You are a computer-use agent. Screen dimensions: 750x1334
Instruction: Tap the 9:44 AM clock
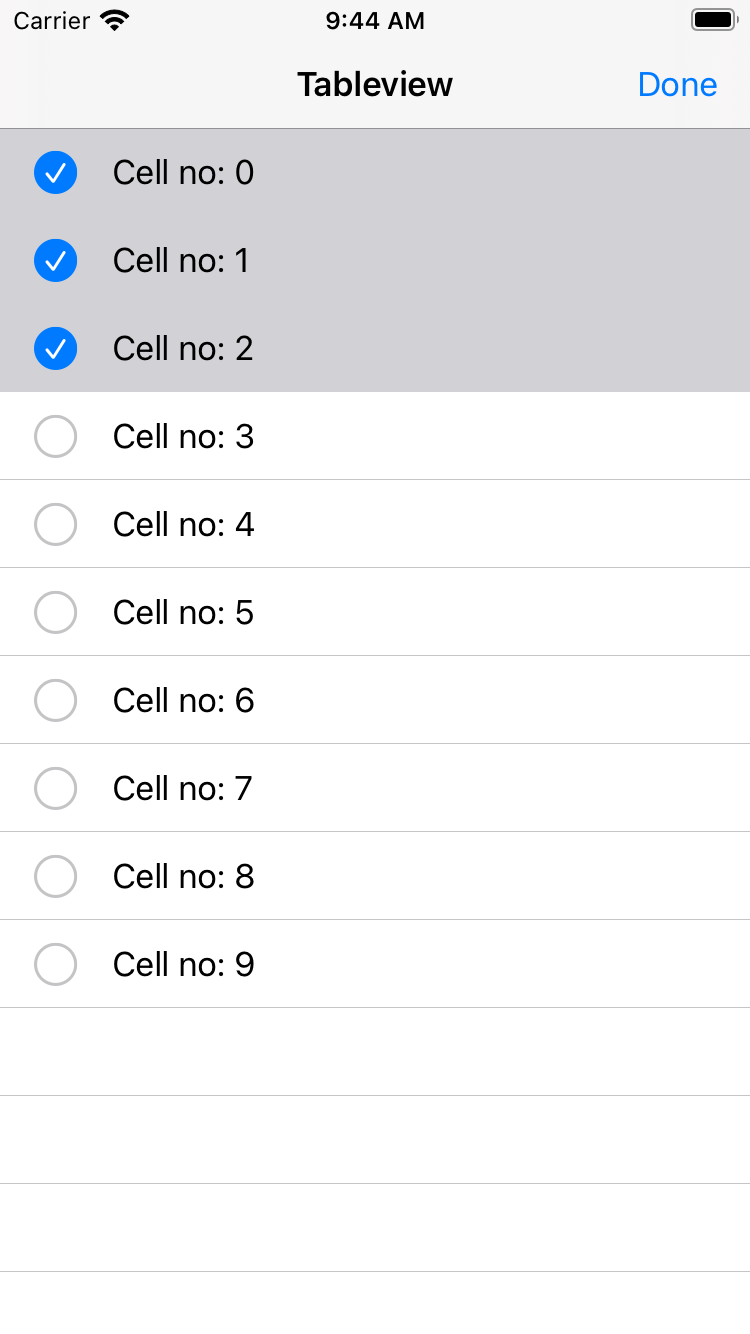(x=375, y=21)
